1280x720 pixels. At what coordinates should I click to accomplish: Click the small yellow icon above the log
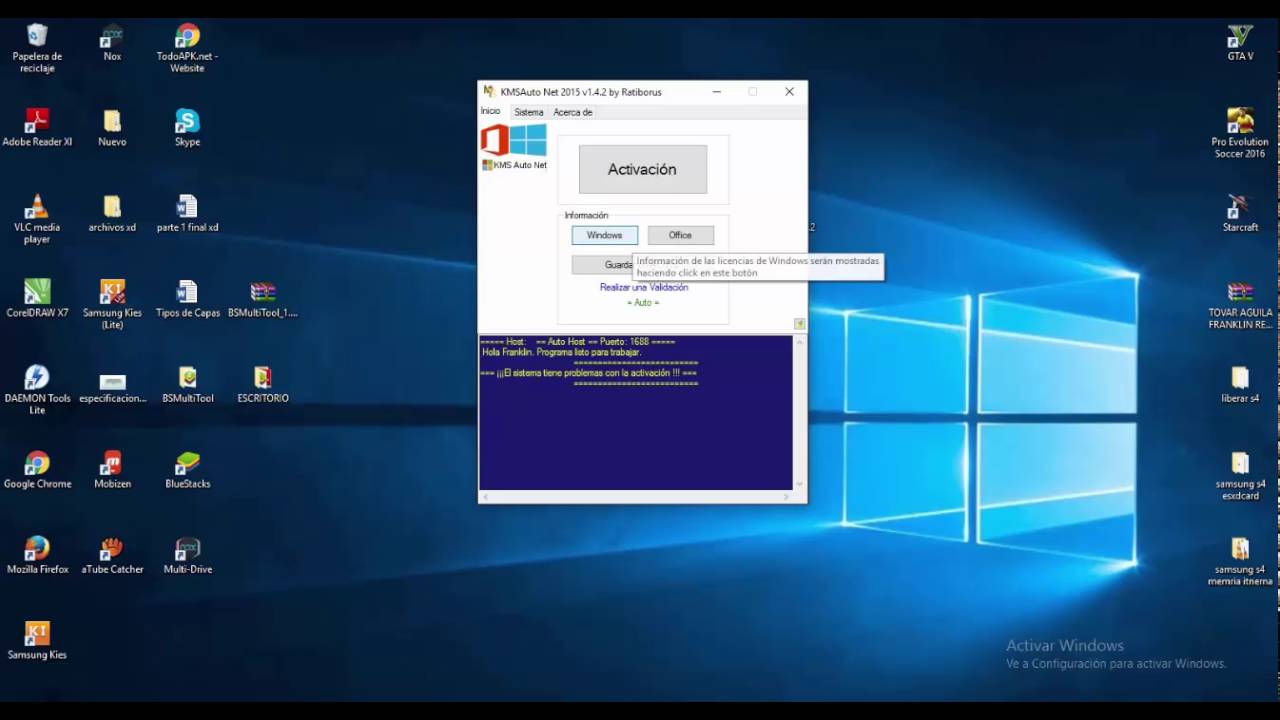click(x=800, y=324)
